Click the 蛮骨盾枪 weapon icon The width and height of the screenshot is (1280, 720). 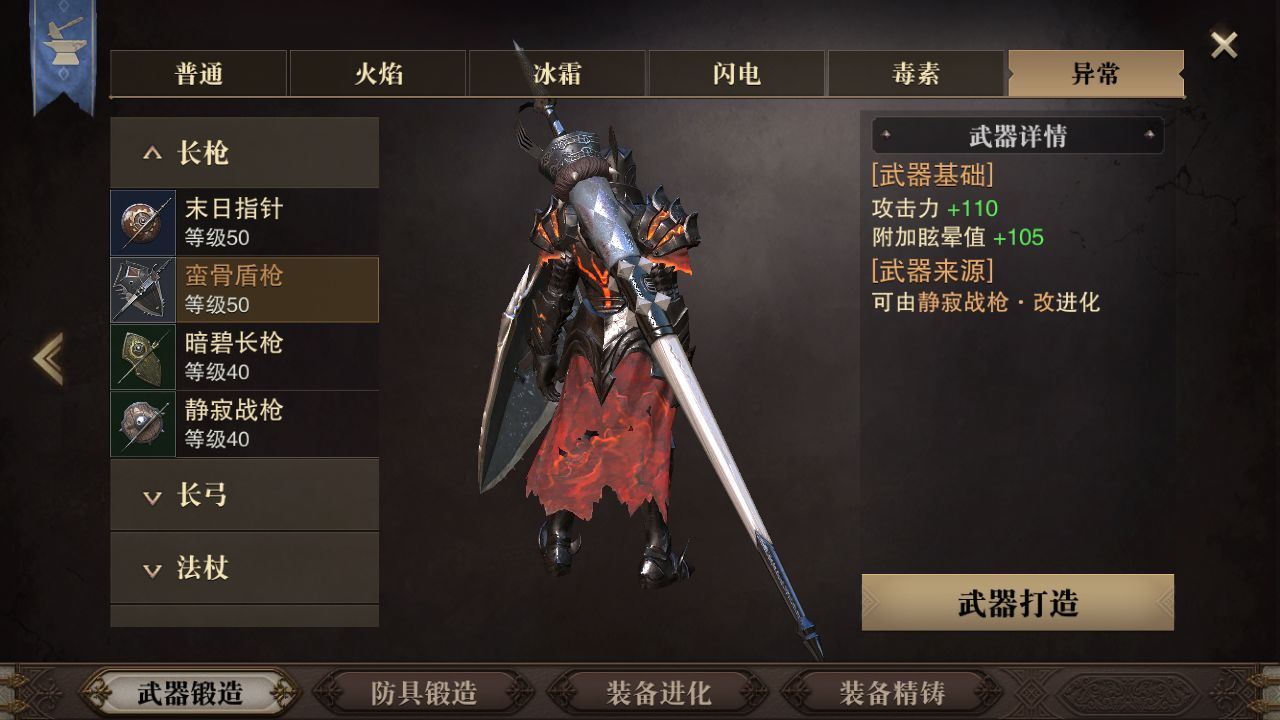143,290
